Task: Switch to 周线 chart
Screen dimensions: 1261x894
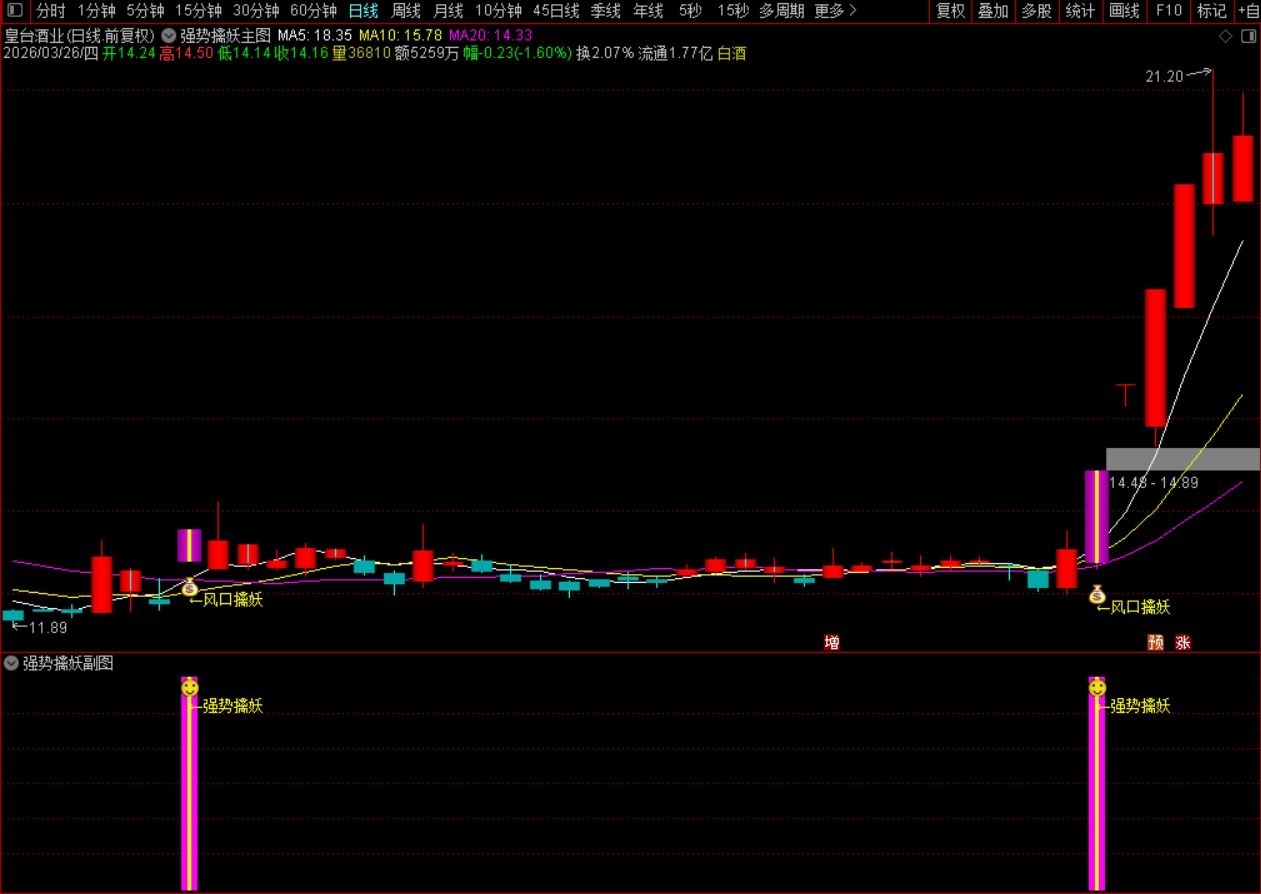Action: coord(406,11)
